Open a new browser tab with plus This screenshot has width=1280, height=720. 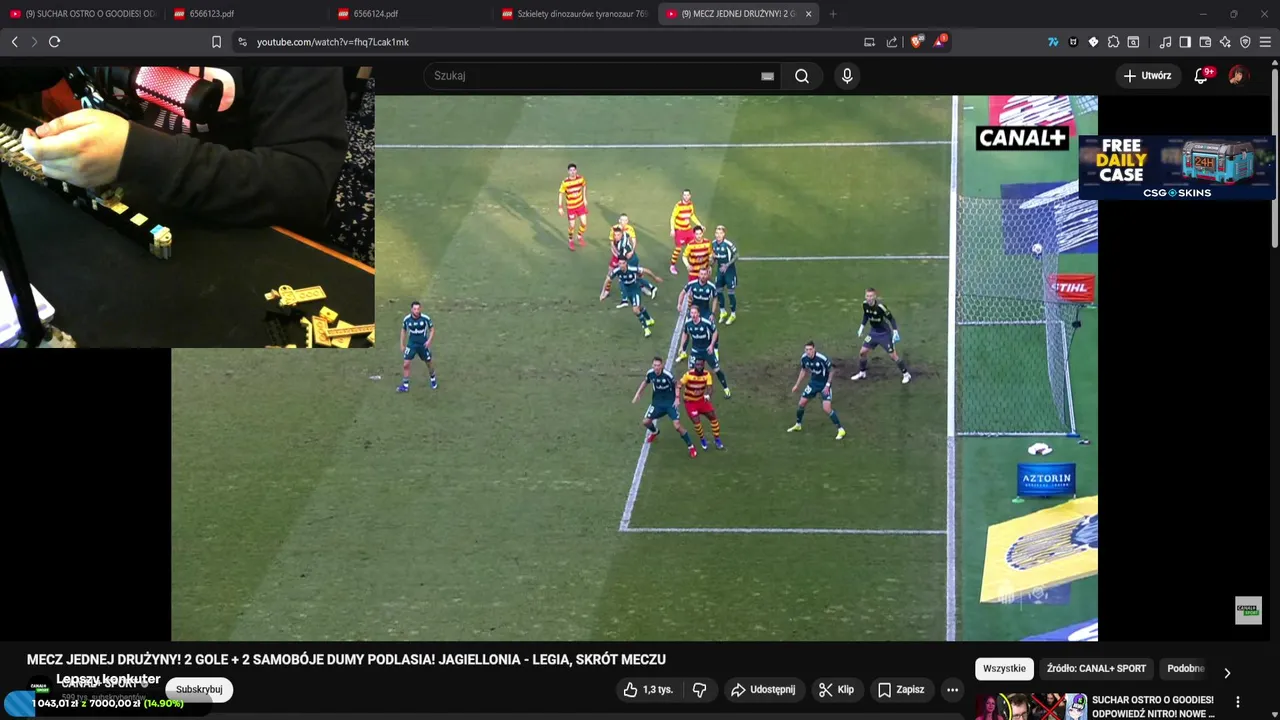pyautogui.click(x=833, y=14)
